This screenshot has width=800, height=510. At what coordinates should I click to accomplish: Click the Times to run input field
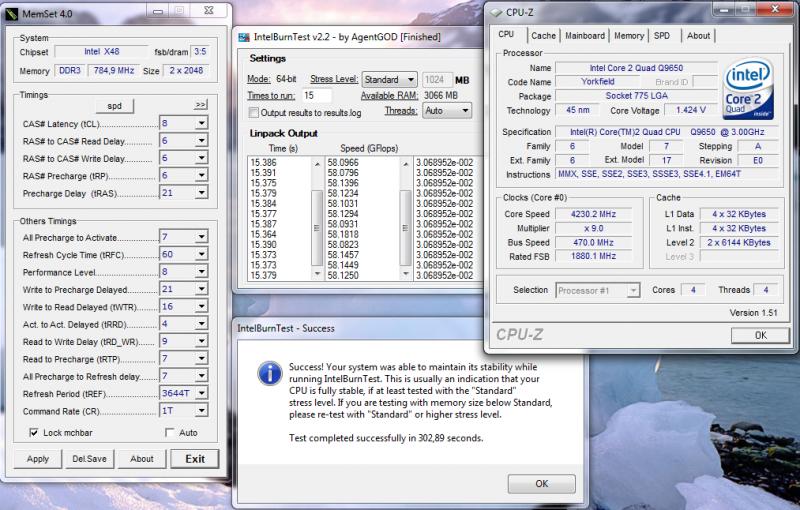[x=316, y=95]
